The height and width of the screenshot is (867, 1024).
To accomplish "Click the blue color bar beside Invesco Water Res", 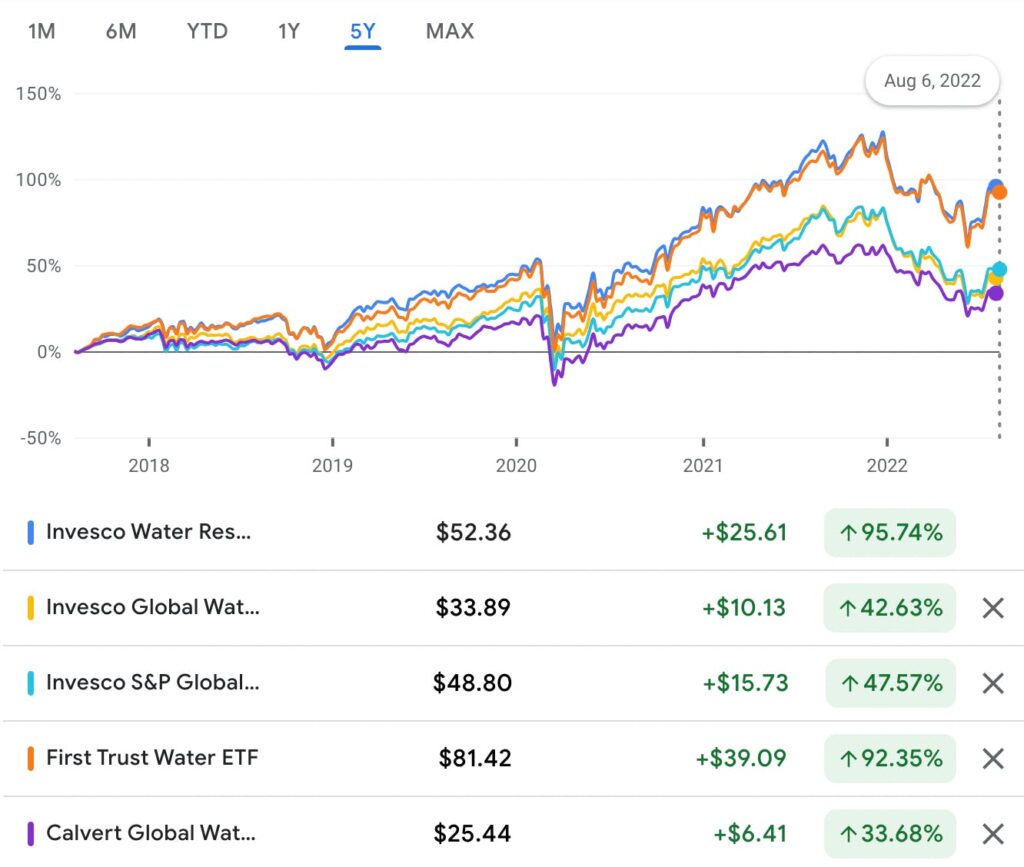I will [29, 531].
